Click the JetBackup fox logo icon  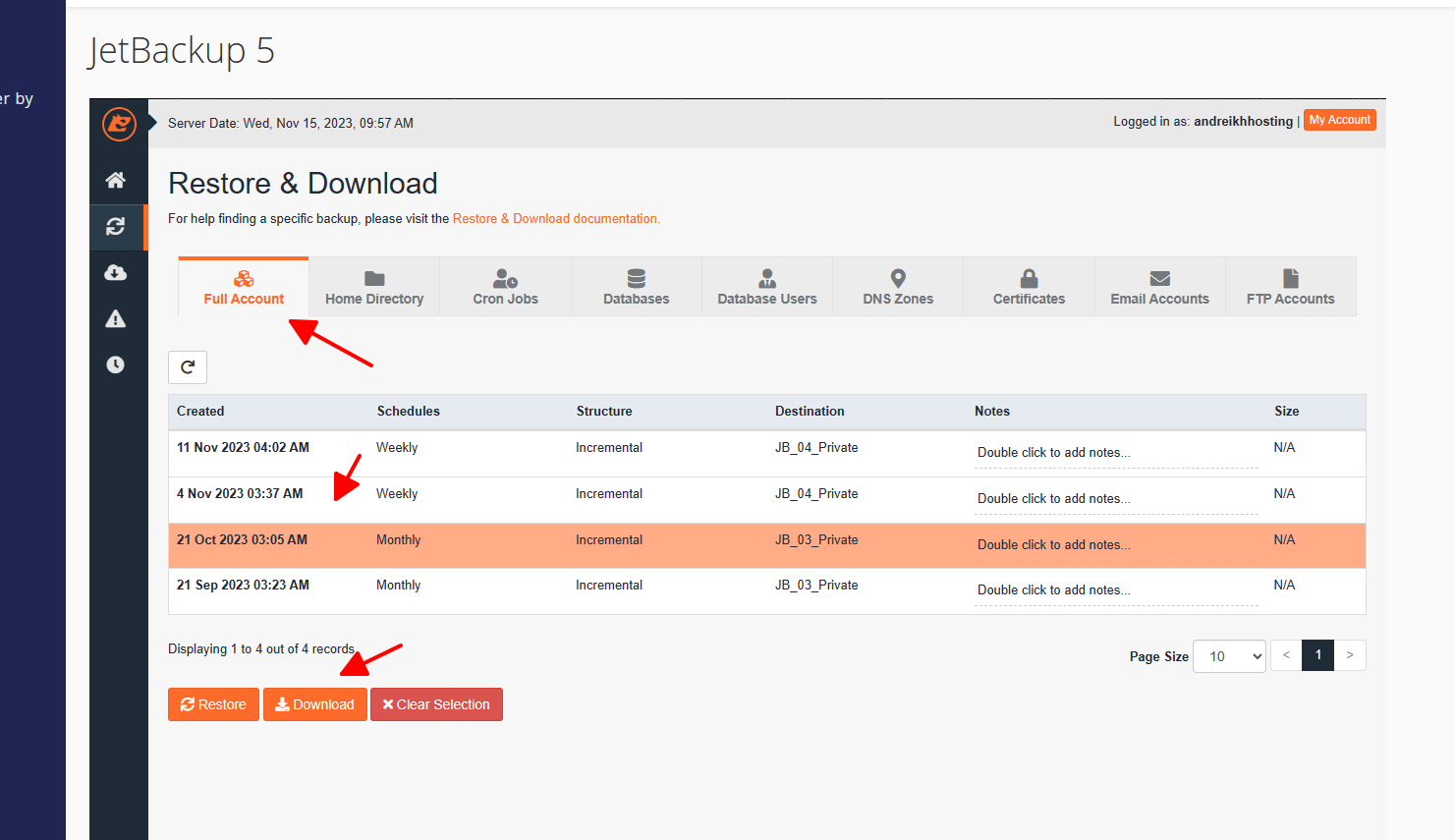(x=119, y=124)
